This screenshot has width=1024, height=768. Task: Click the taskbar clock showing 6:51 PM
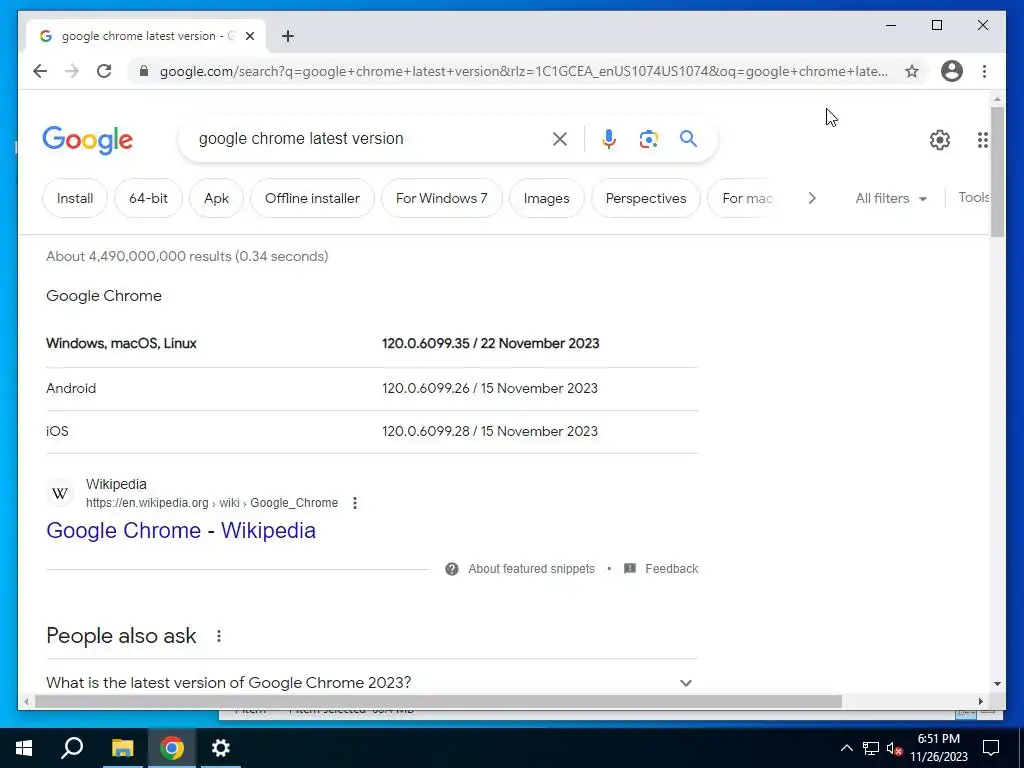click(938, 748)
